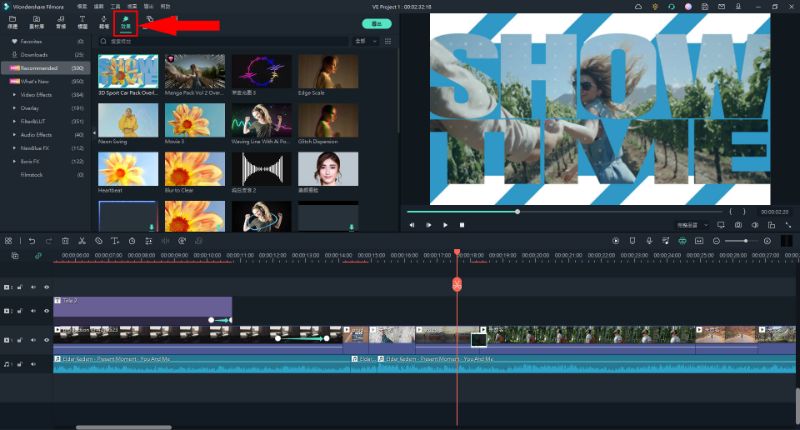This screenshot has width=800, height=430.
Task: Select Blur to Clear effect thumbnail
Action: click(x=195, y=168)
